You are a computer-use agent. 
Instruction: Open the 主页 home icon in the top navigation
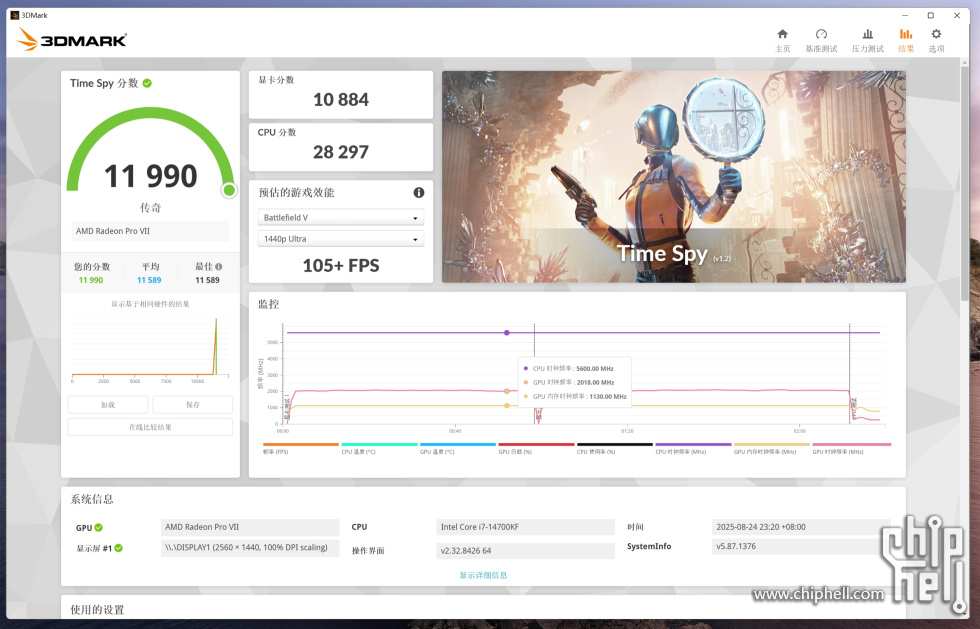[x=782, y=34]
